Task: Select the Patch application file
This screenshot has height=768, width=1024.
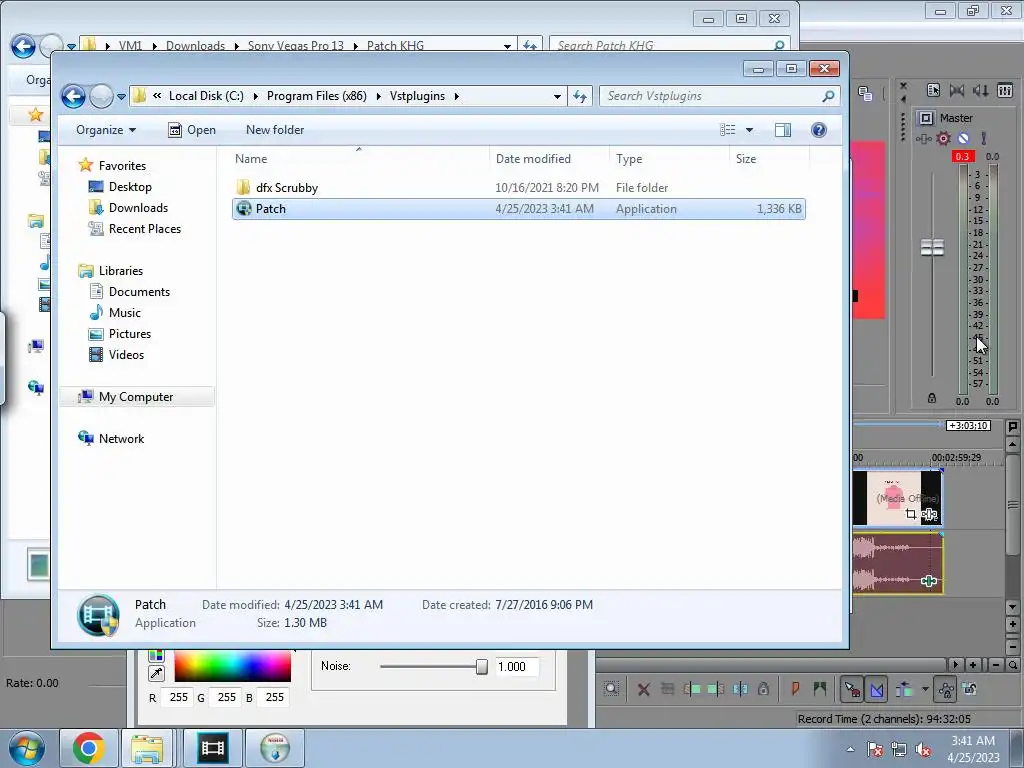Action: [x=519, y=209]
